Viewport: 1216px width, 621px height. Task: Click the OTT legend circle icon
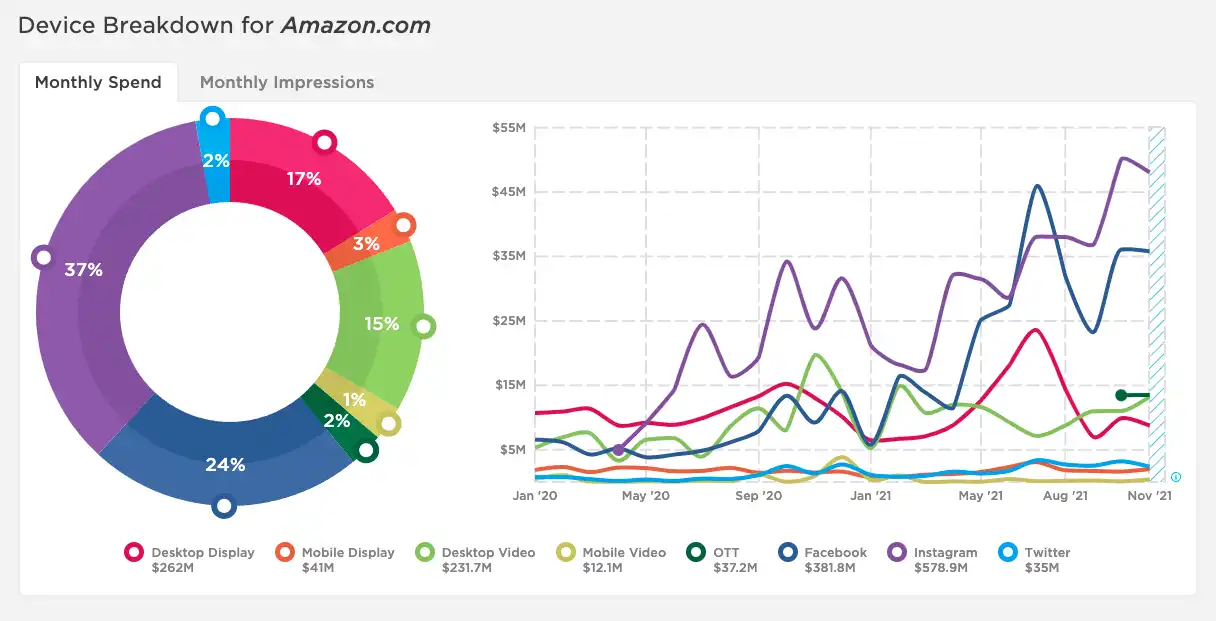pos(697,553)
